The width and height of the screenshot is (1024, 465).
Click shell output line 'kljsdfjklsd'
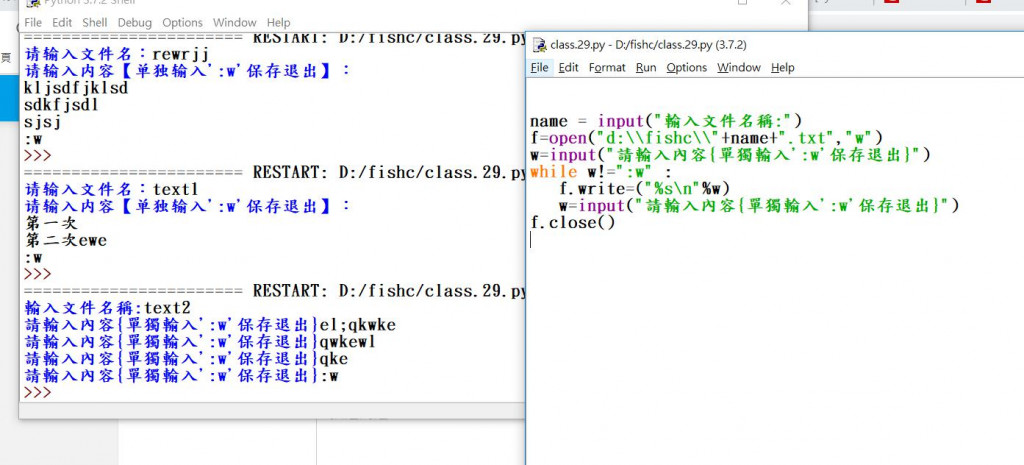[x=76, y=88]
